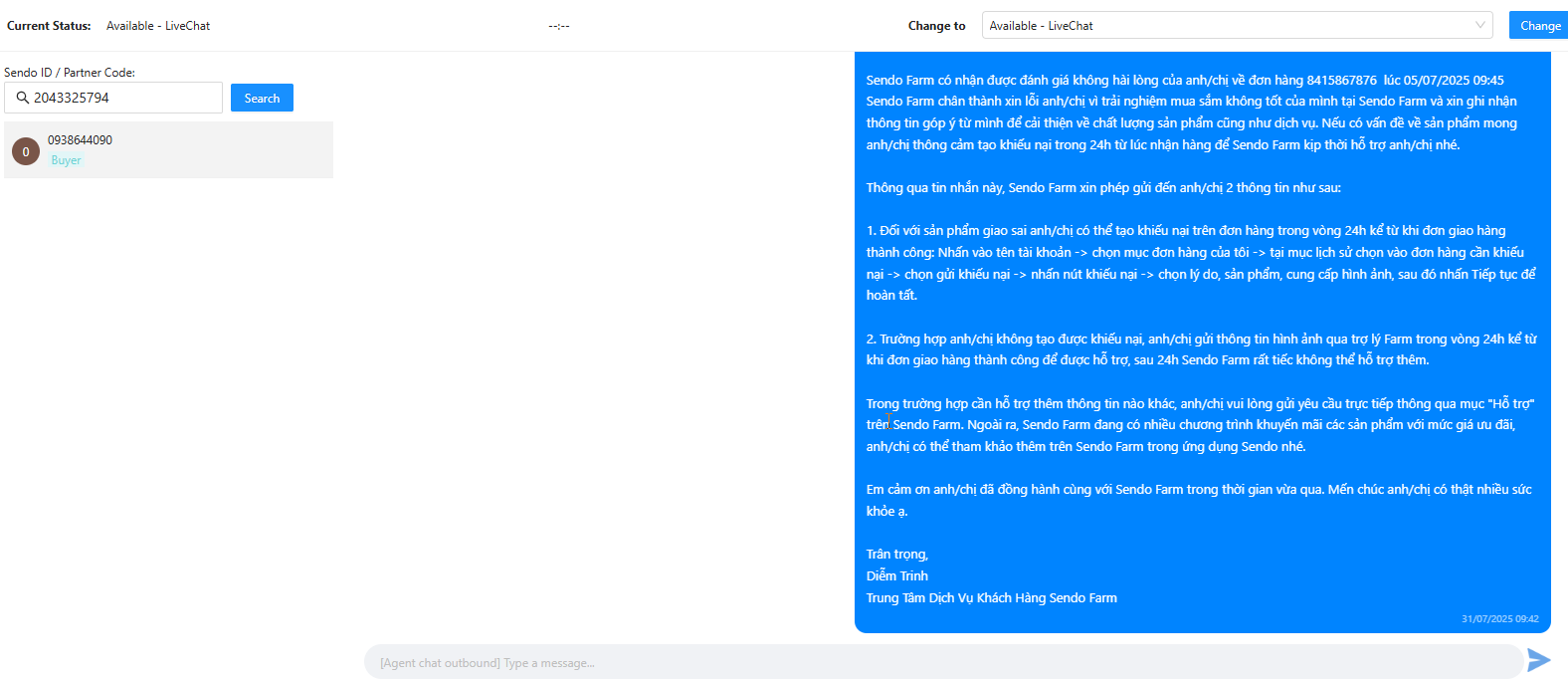Select the brown avatar of buyer 0938644090
1568x679 pixels.
tap(26, 151)
